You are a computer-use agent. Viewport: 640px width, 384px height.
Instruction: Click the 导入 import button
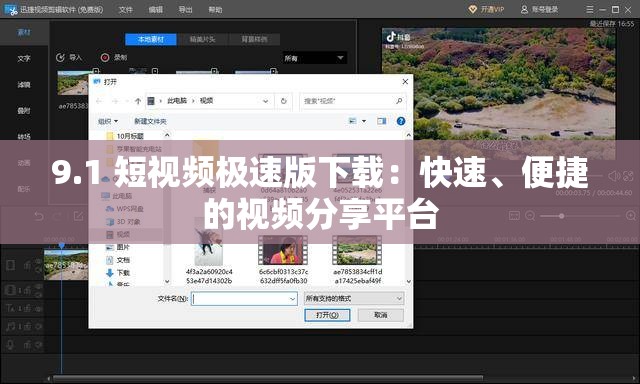coord(69,58)
